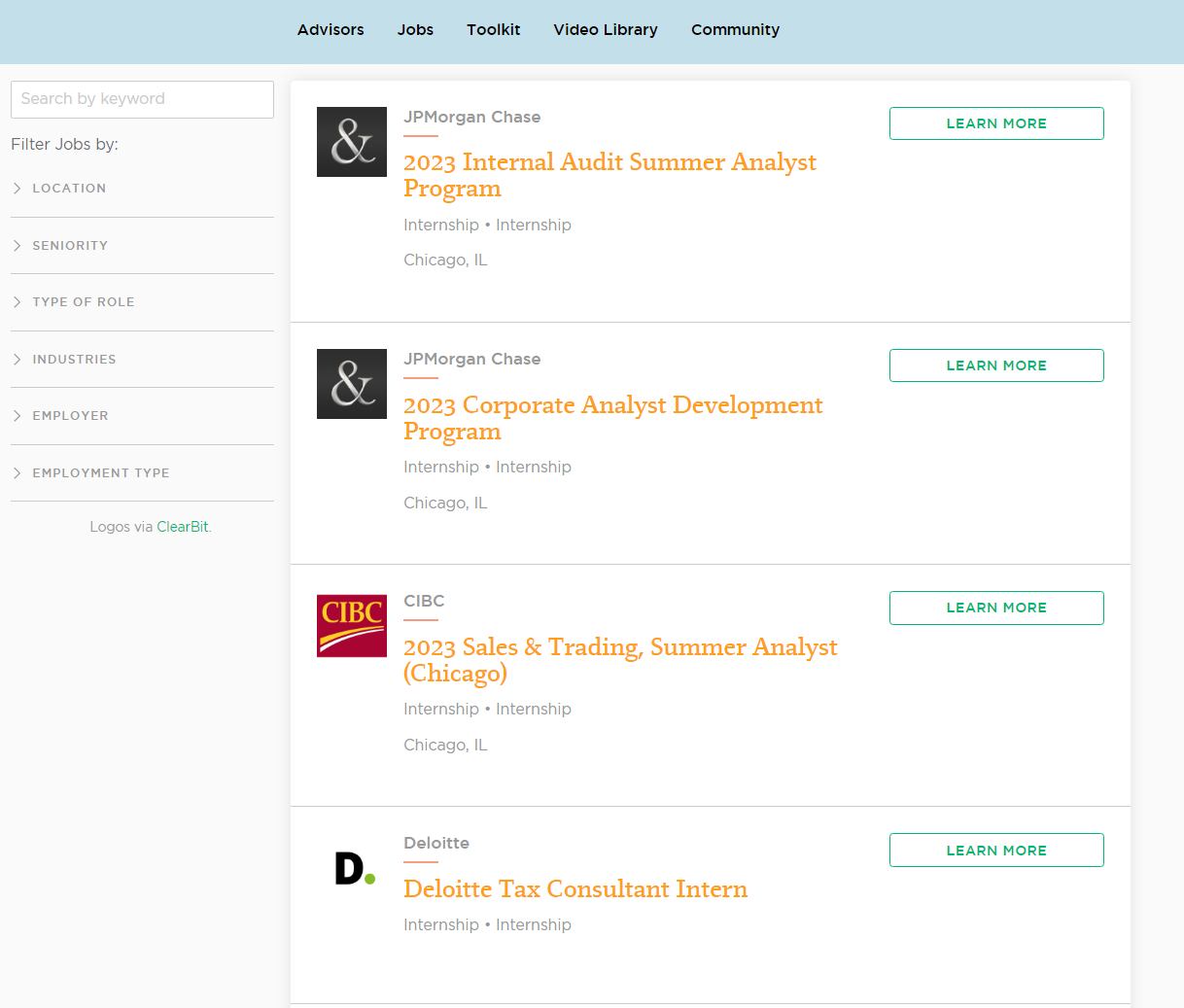Learn more about CIBC Sales & Trading
This screenshot has height=1008, width=1184.
coord(996,608)
